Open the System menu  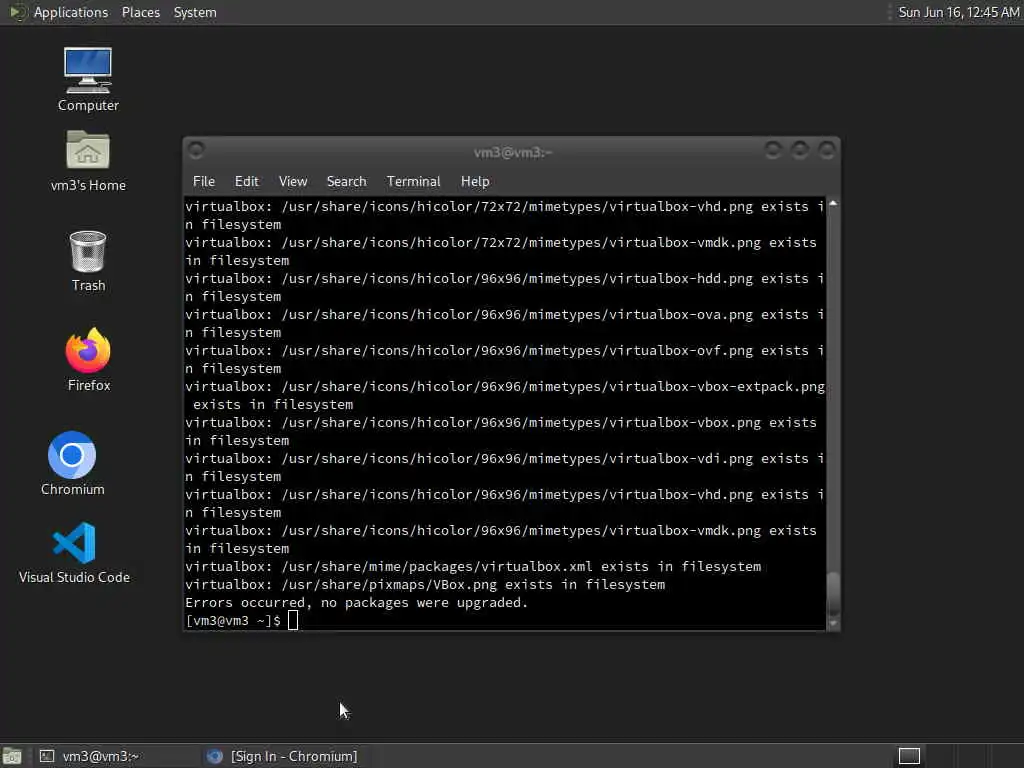click(x=195, y=12)
